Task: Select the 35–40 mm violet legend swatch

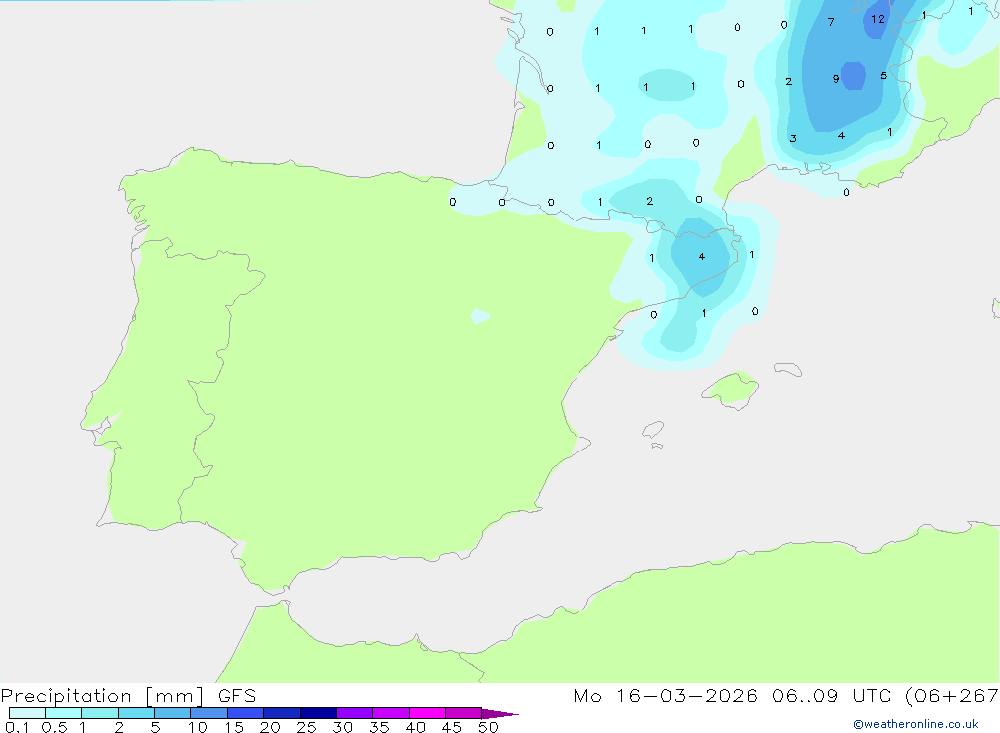Action: click(390, 713)
